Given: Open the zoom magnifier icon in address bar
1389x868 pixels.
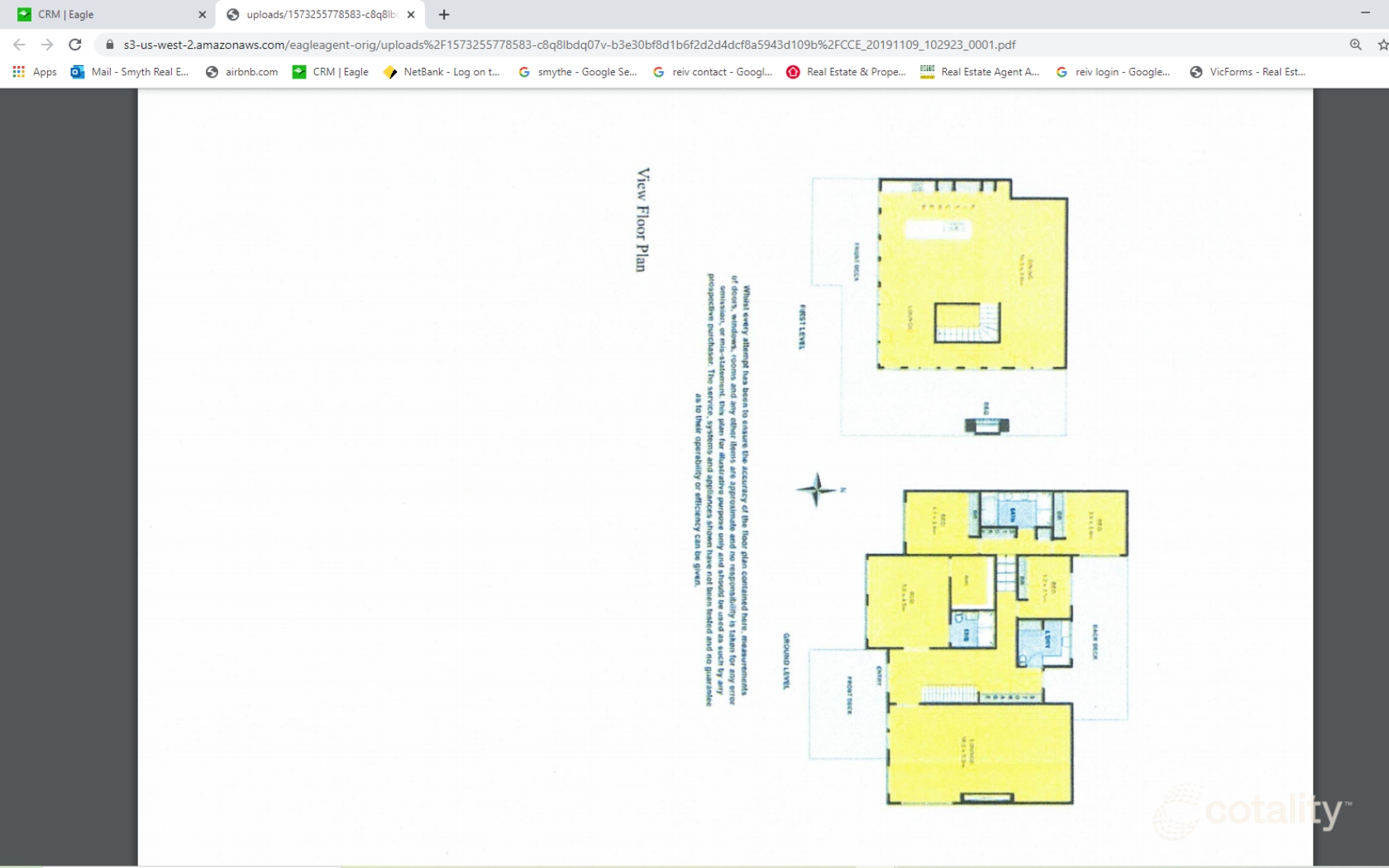Looking at the screenshot, I should coord(1355,45).
